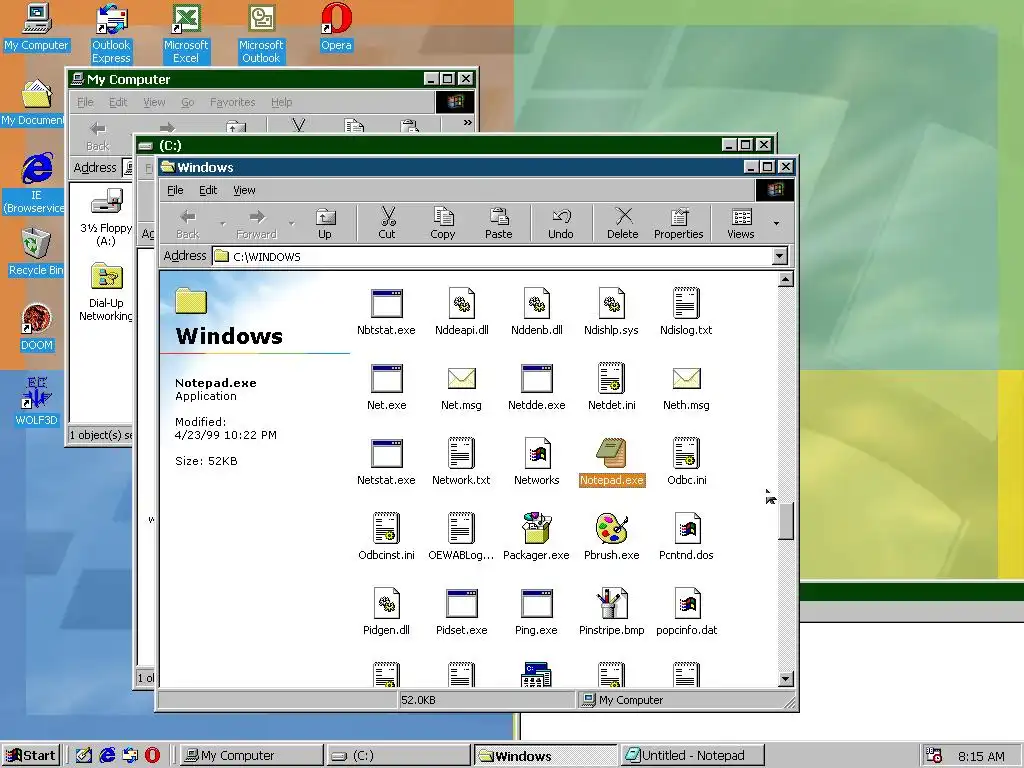This screenshot has width=1024, height=768.
Task: Select the Nddeapi.dll file
Action: (462, 312)
